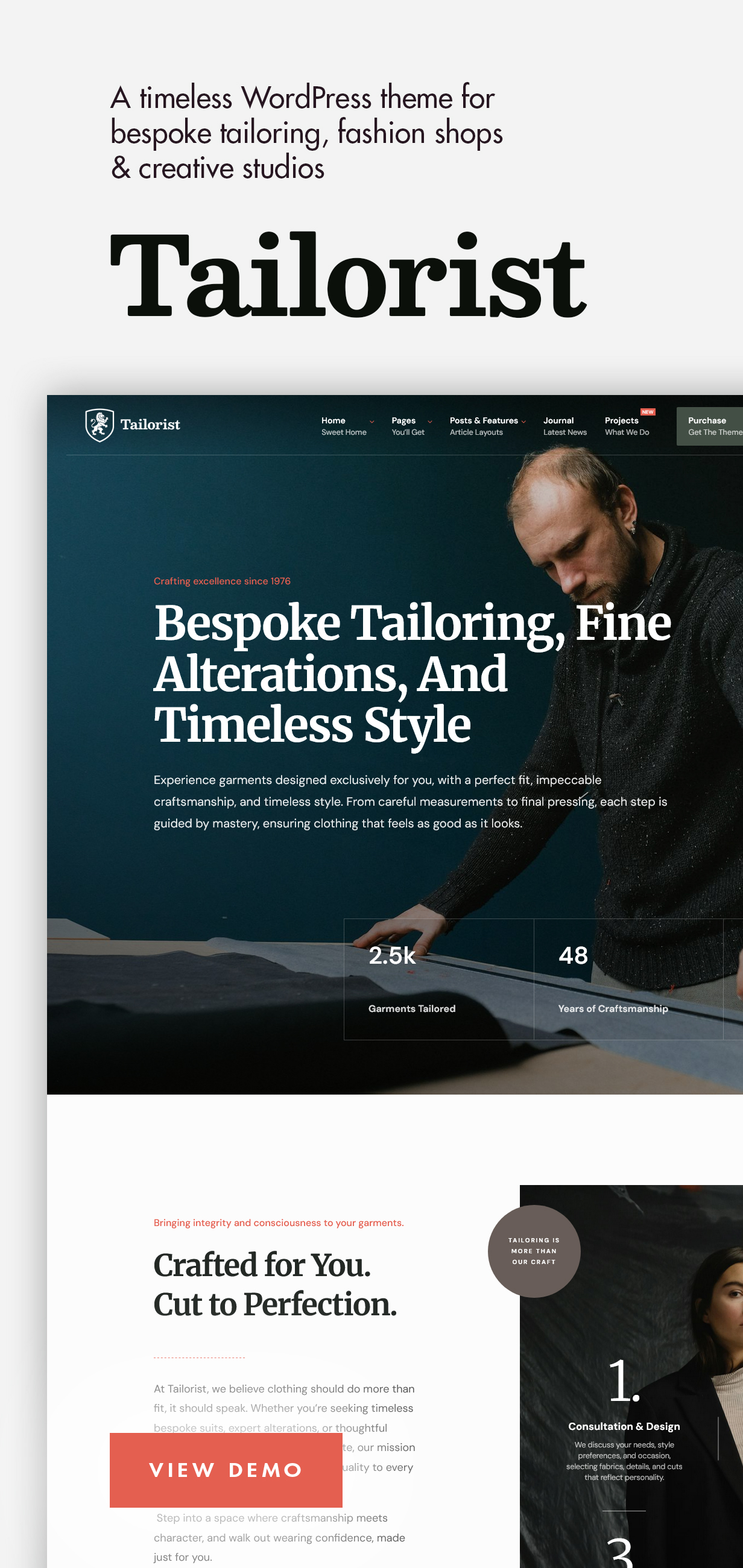Click the Consultation & Design step heading
The width and height of the screenshot is (743, 1568).
[624, 1426]
